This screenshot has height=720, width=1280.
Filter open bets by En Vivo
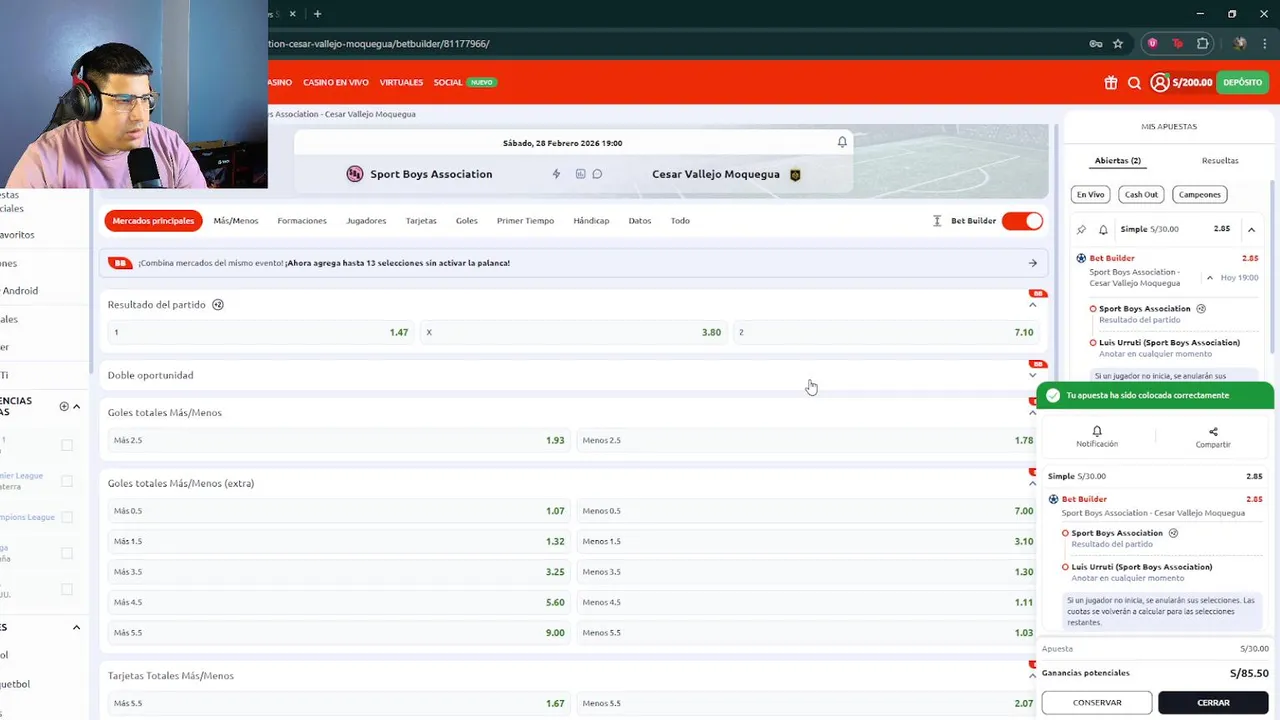pos(1090,195)
